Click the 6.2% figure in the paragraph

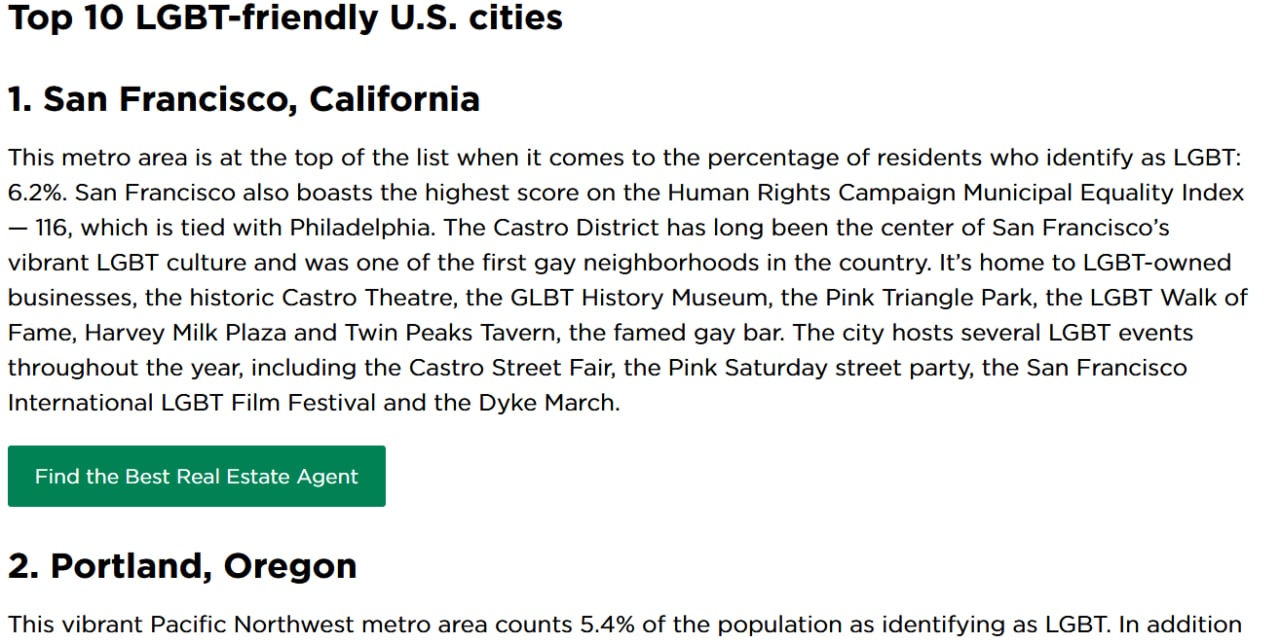coord(34,192)
